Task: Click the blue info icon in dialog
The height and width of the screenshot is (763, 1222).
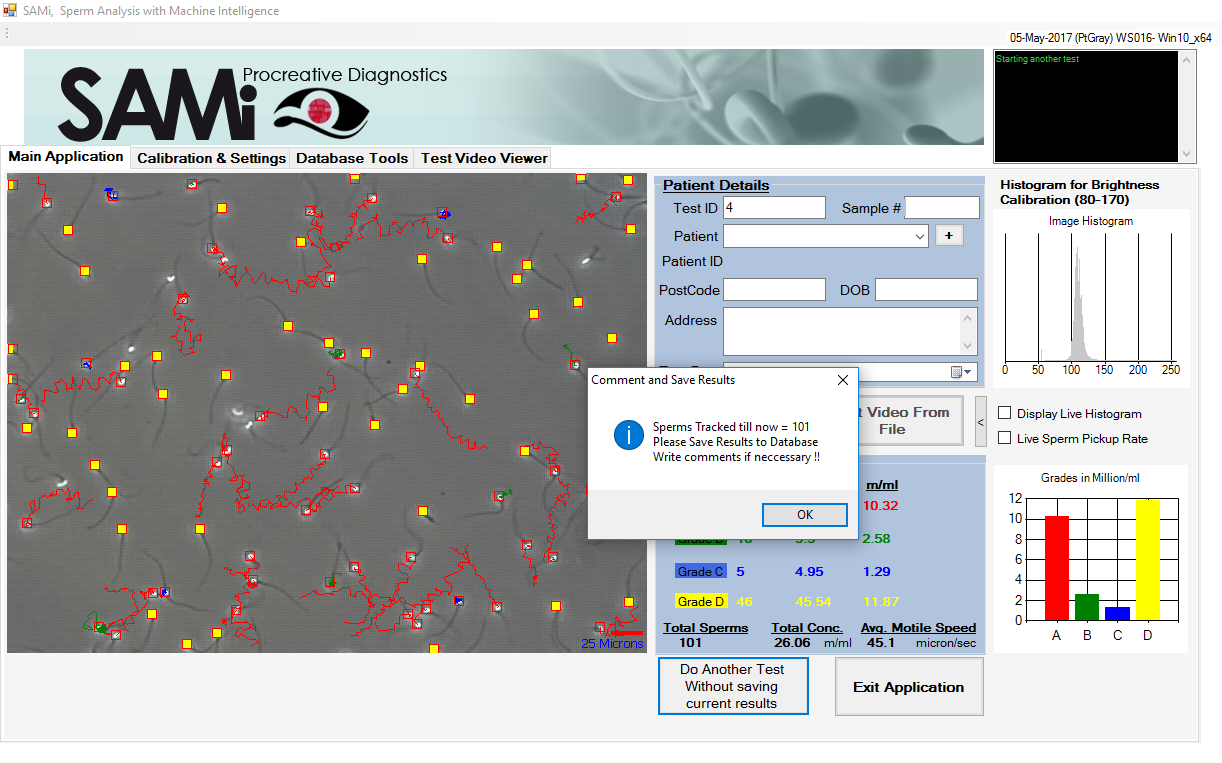Action: (x=629, y=435)
